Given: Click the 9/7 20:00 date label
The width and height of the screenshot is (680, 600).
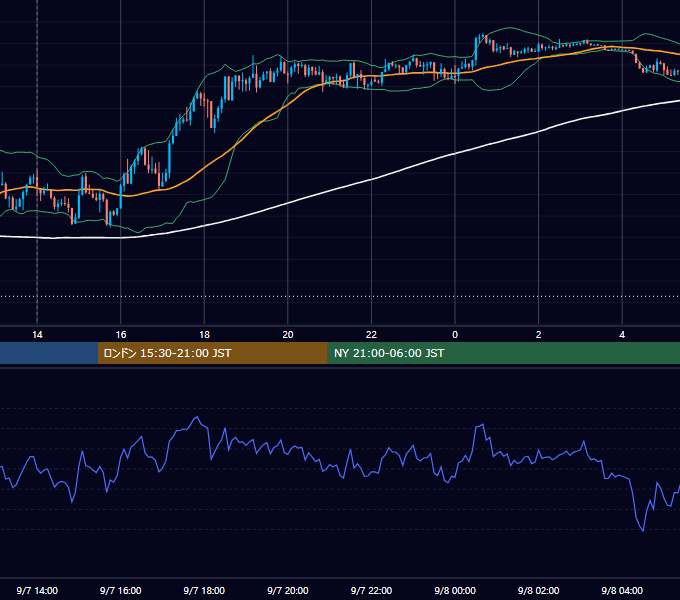Looking at the screenshot, I should tap(288, 590).
